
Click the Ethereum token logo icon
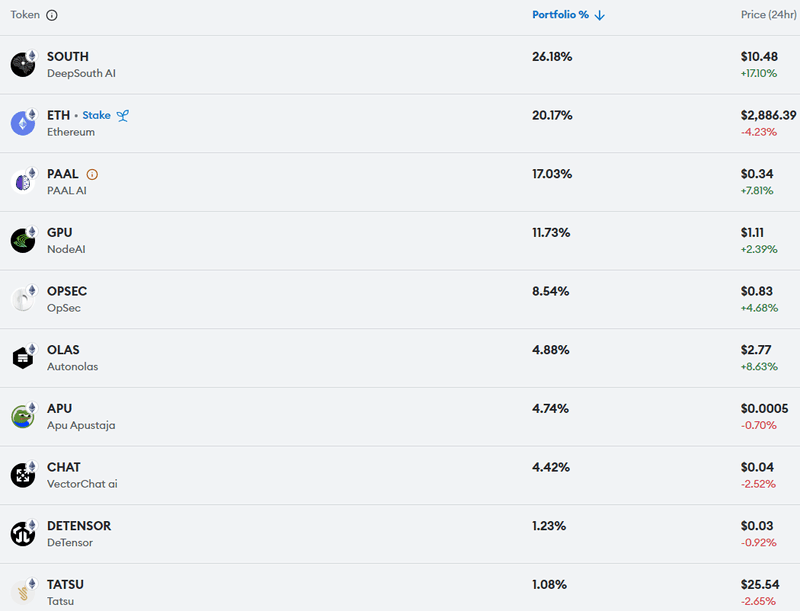[x=23, y=123]
